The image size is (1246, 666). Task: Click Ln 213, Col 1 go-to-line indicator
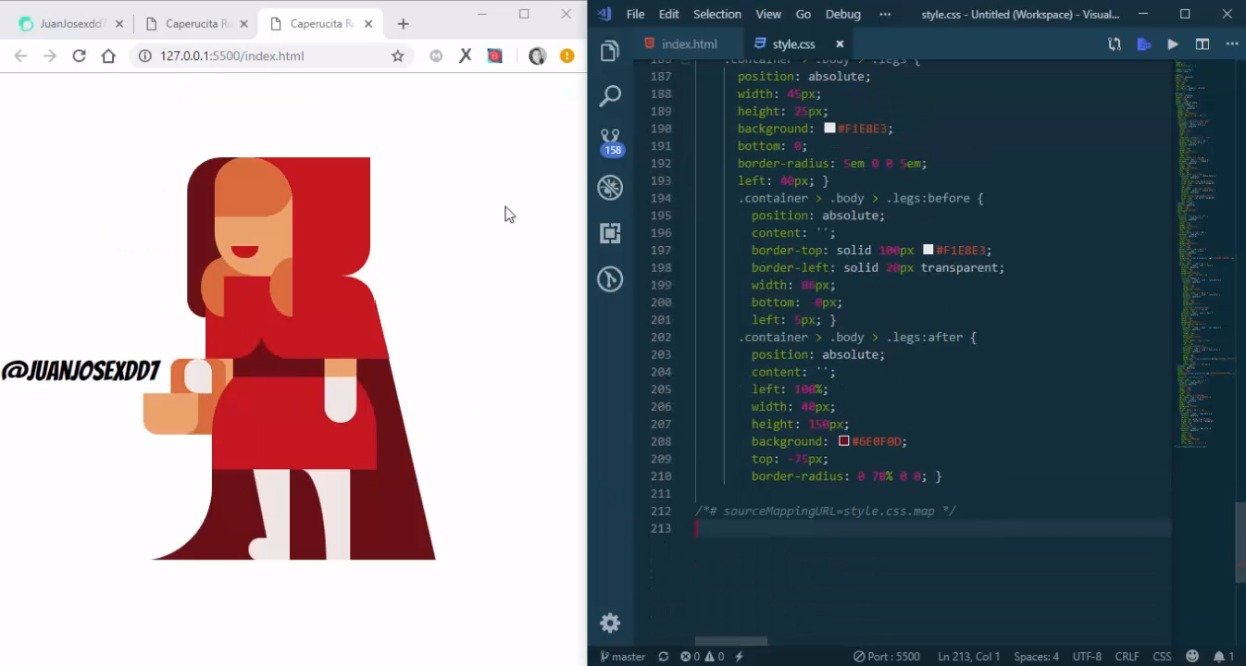click(x=969, y=657)
